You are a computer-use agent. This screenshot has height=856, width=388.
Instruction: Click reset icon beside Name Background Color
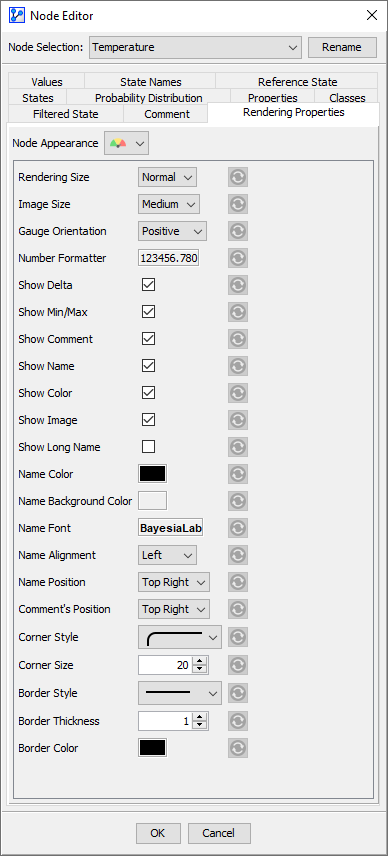coord(238,501)
